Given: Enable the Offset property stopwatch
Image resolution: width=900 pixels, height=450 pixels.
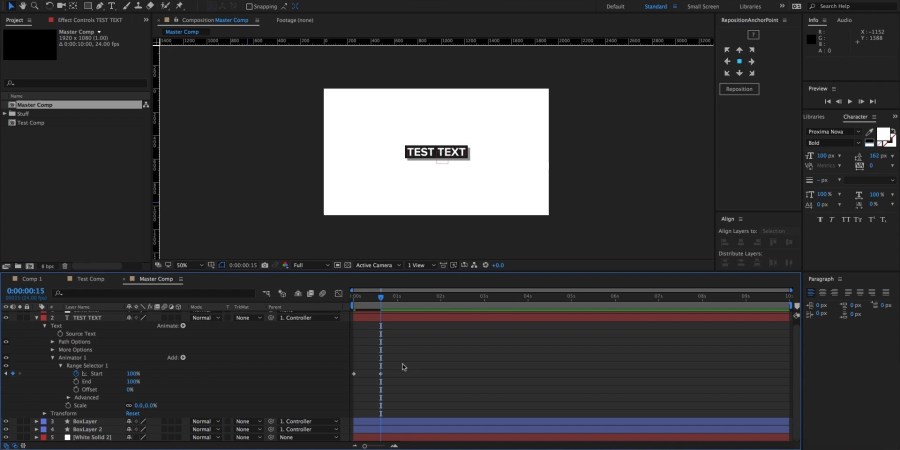Looking at the screenshot, I should click(x=75, y=390).
